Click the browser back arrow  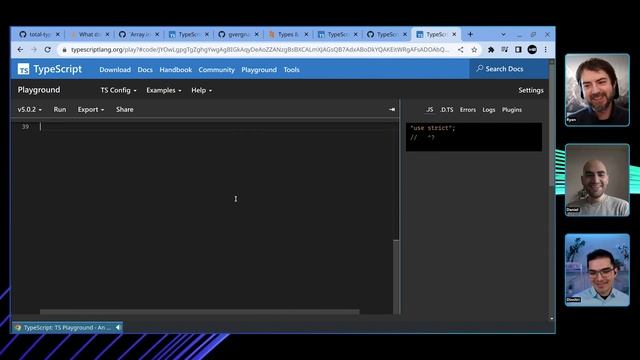(20, 50)
